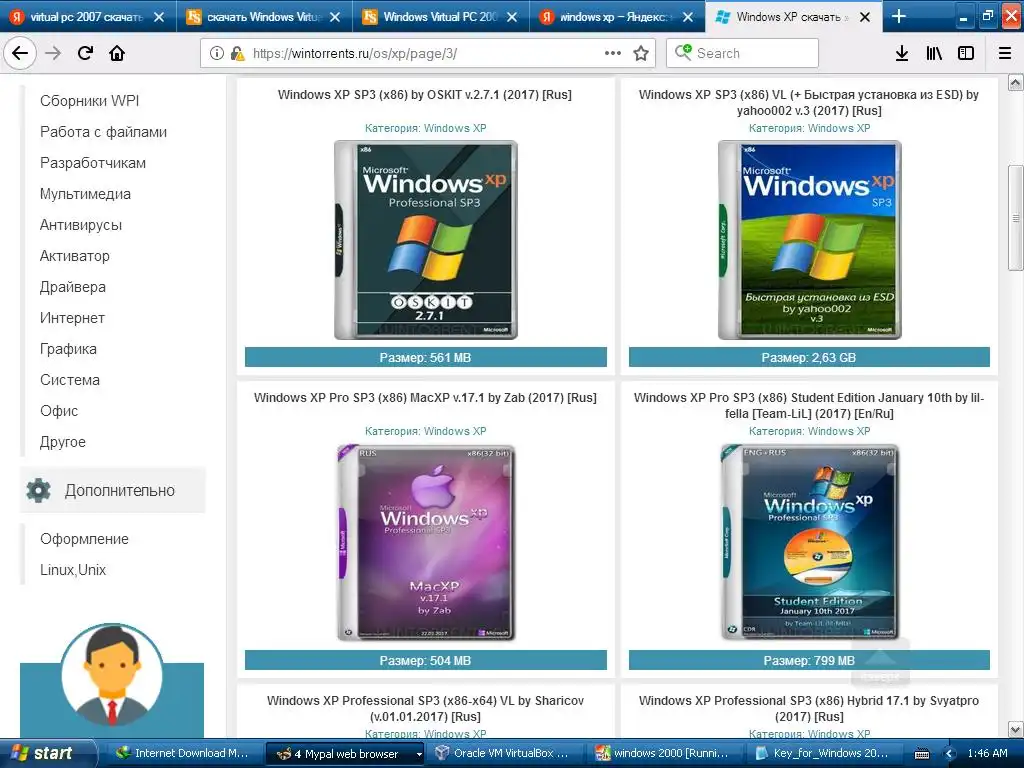Expand Mypal web browser taskbar group arrow
1024x768 pixels.
pyautogui.click(x=419, y=754)
